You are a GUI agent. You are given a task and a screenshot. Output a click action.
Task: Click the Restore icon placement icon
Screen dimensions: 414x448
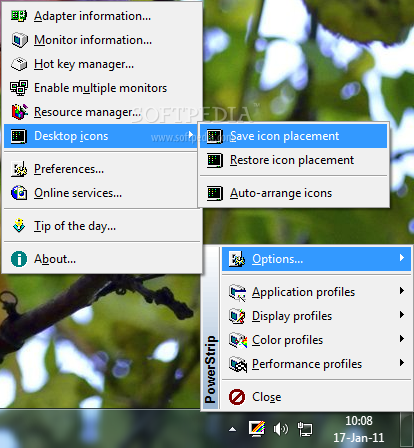pyautogui.click(x=215, y=160)
